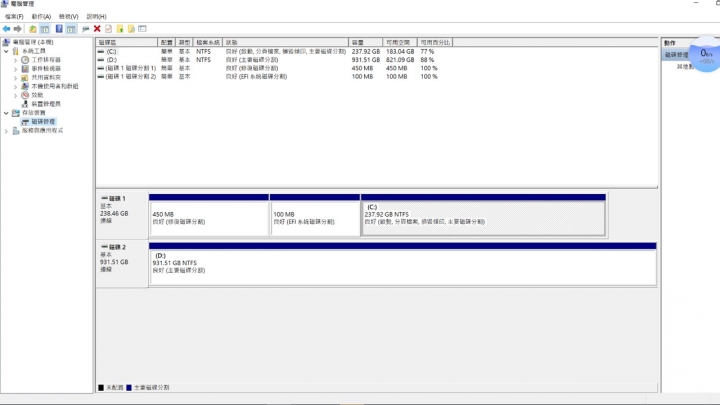The width and height of the screenshot is (720, 405).
Task: Expand the 服務與應用程式 tree node
Action: [x=6, y=130]
